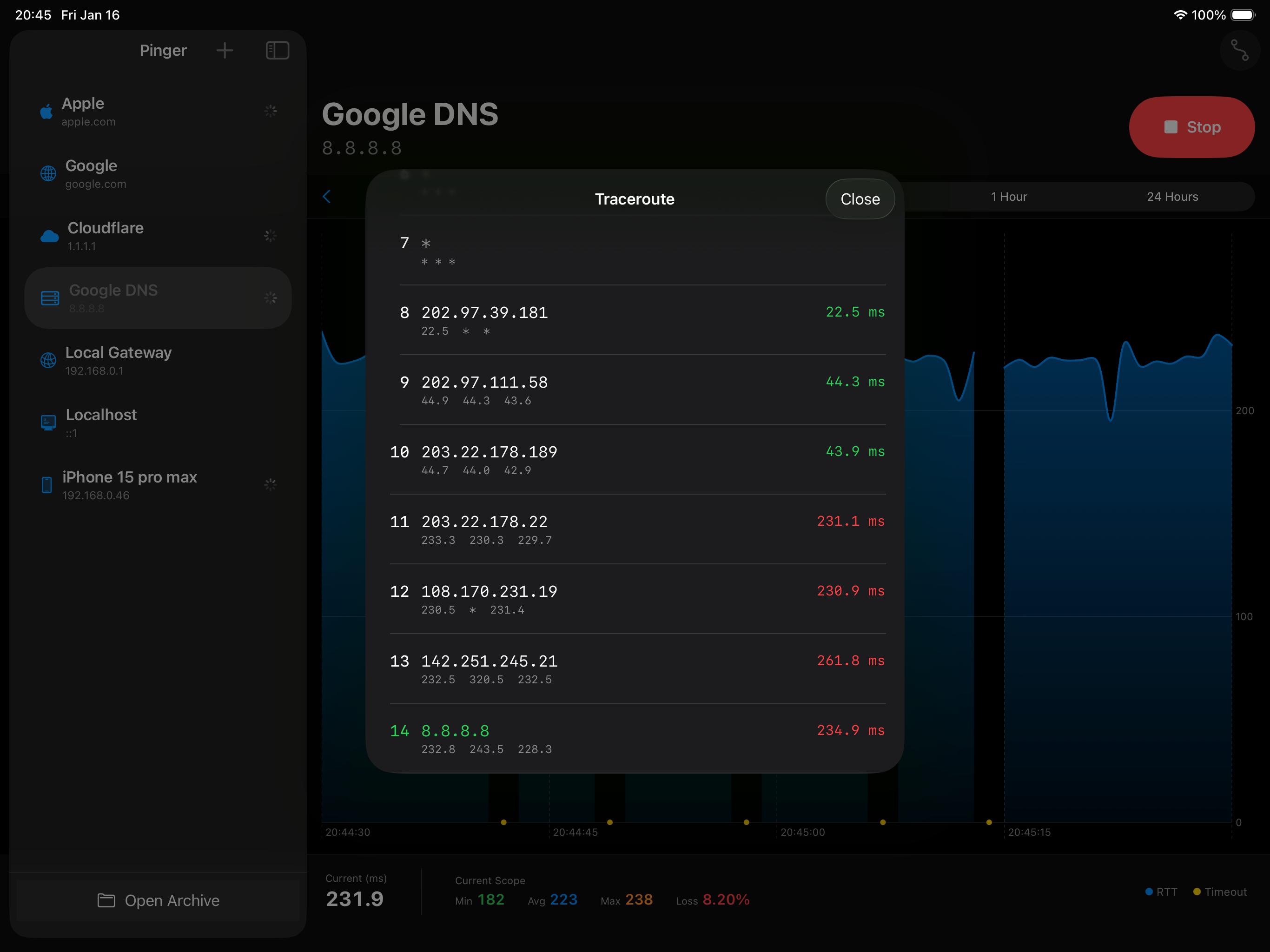The height and width of the screenshot is (952, 1270).
Task: Switch to the 24 Hours time range
Action: point(1172,197)
